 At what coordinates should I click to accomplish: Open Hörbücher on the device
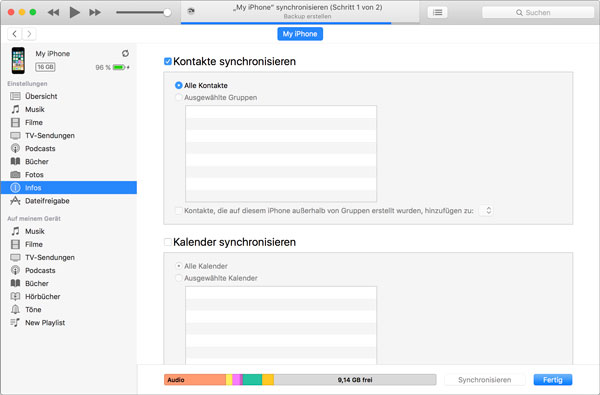click(x=68, y=296)
